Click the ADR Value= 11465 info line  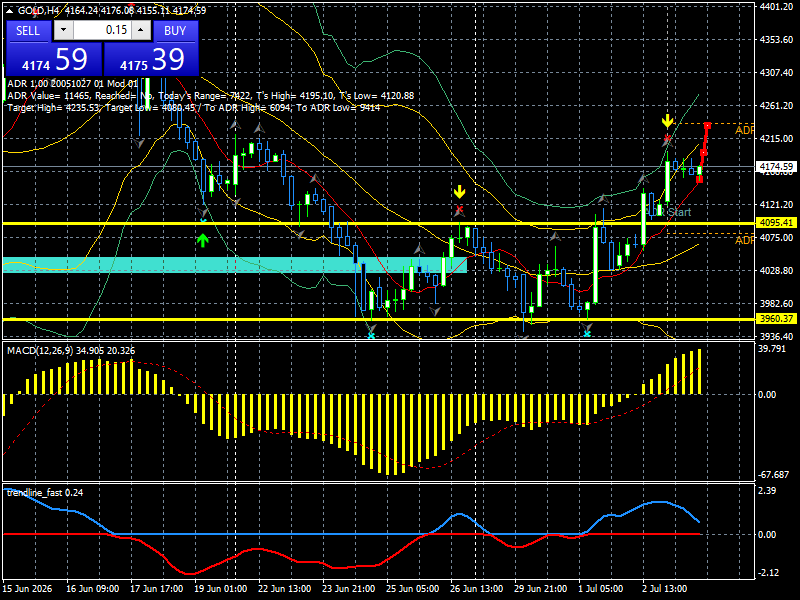(210, 96)
